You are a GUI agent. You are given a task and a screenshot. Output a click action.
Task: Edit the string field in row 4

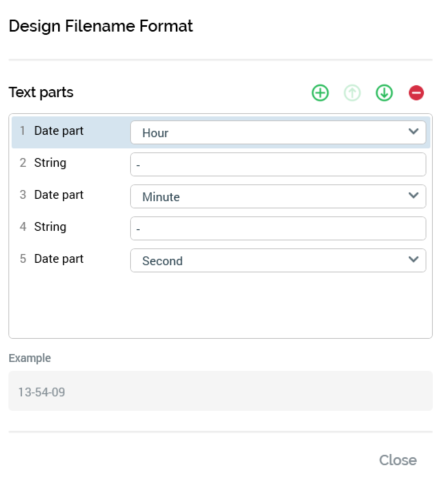coord(278,229)
